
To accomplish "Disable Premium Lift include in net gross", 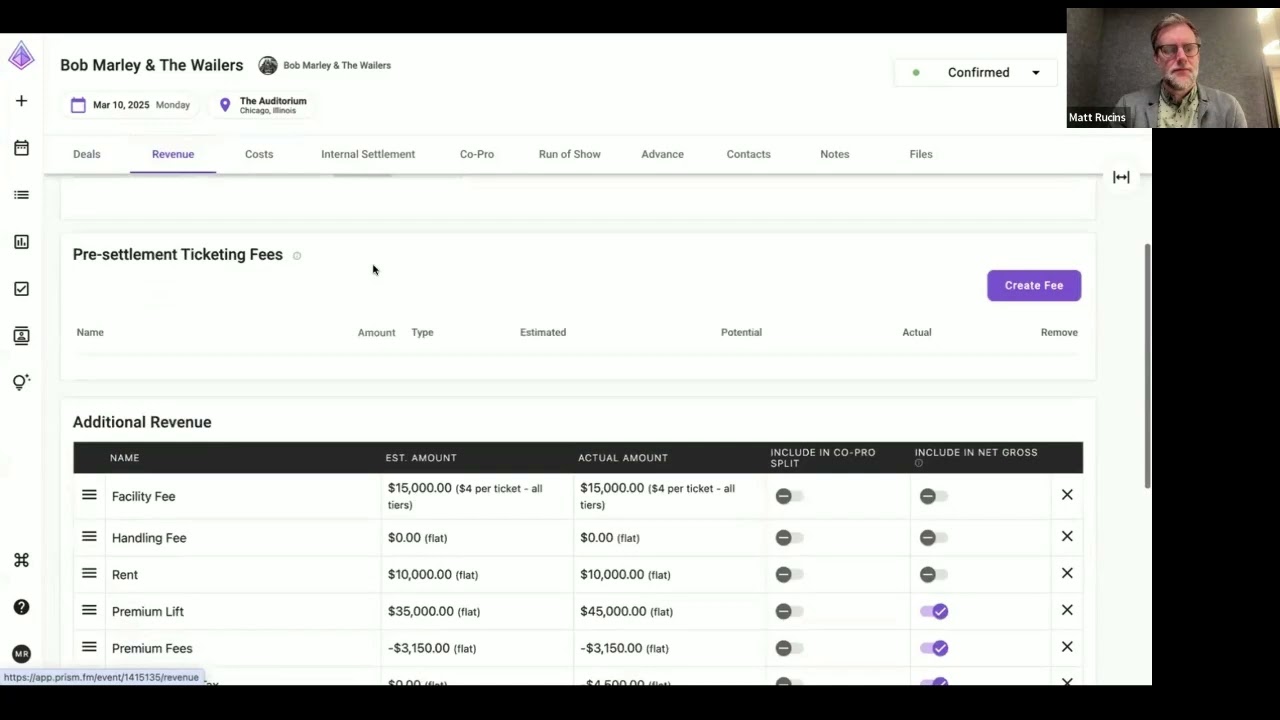I will [934, 611].
